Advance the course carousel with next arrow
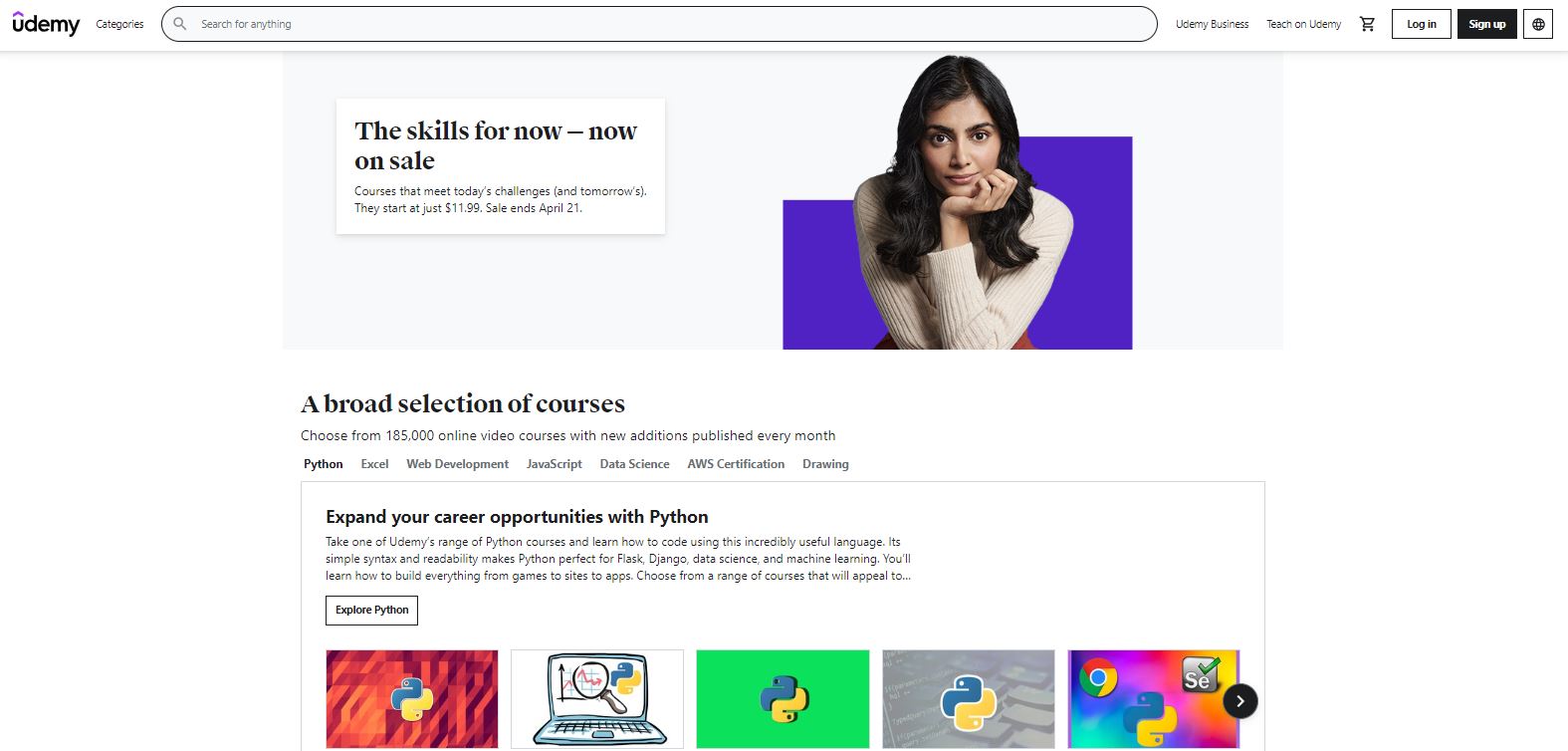 pos(1240,701)
